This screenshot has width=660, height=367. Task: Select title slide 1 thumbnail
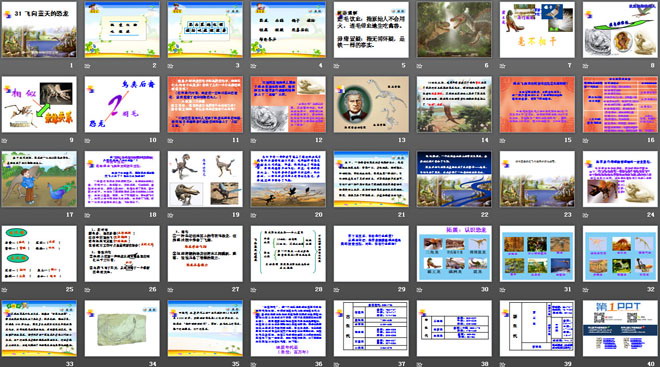[x=39, y=29]
